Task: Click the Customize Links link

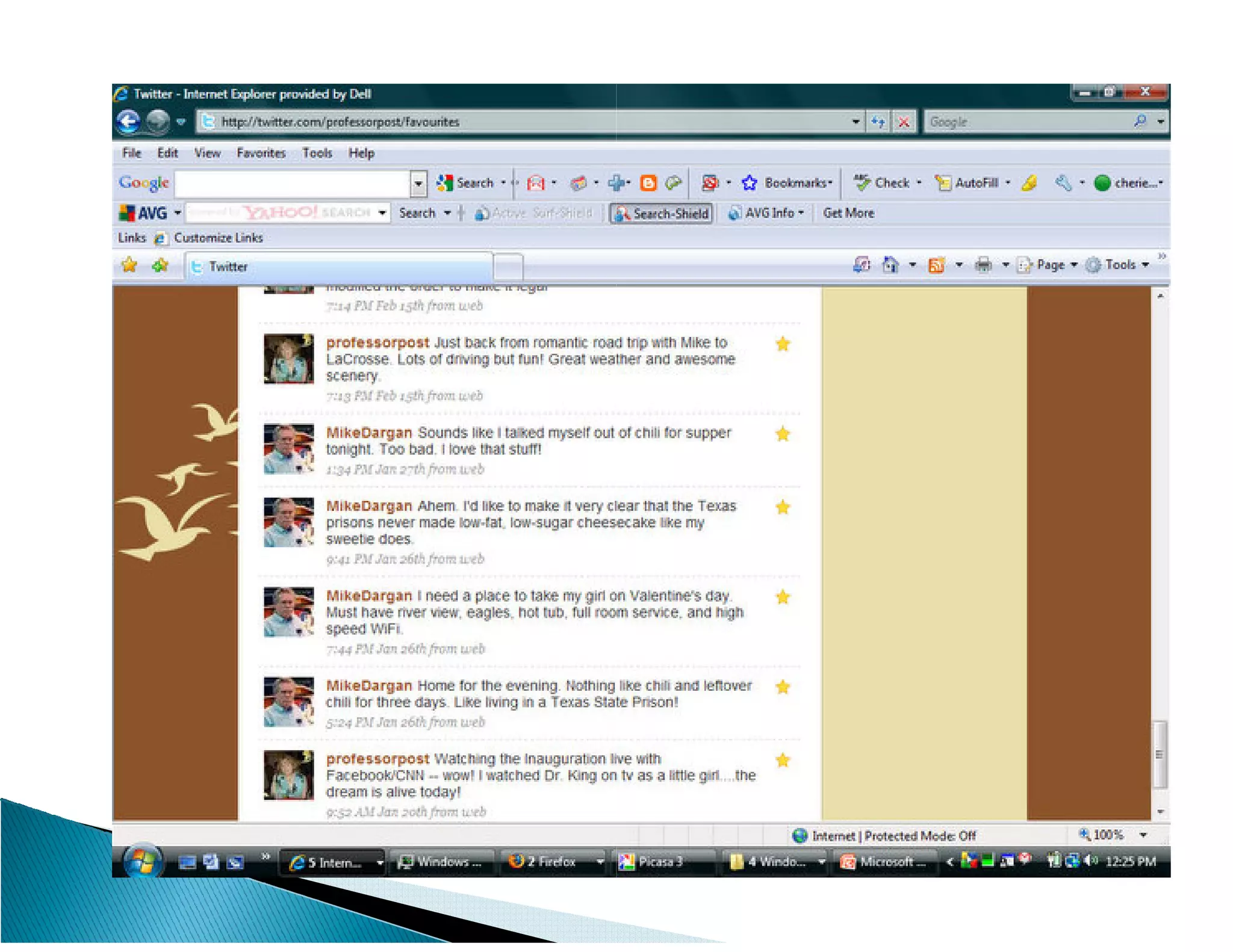Action: coord(209,238)
